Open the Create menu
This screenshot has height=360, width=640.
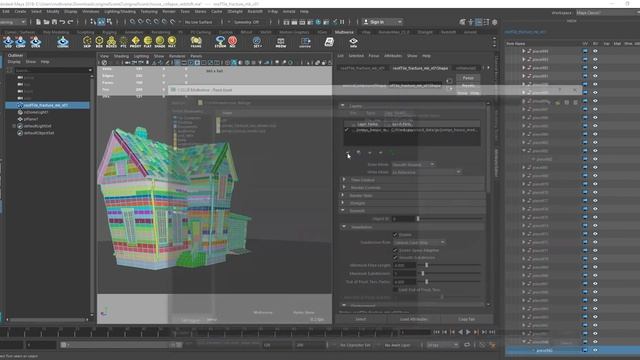(20, 11)
